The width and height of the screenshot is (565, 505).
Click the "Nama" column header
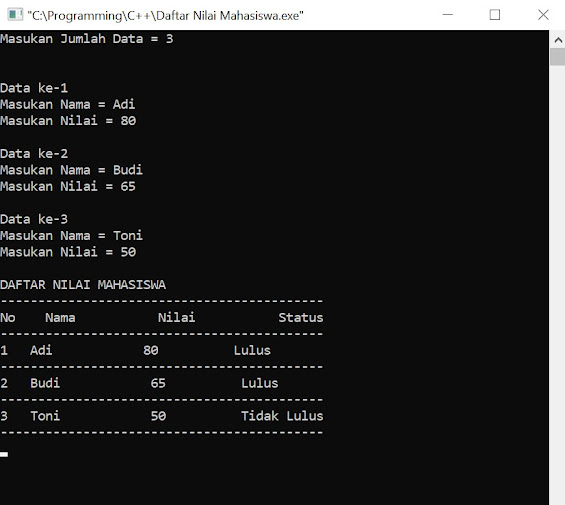pos(60,318)
